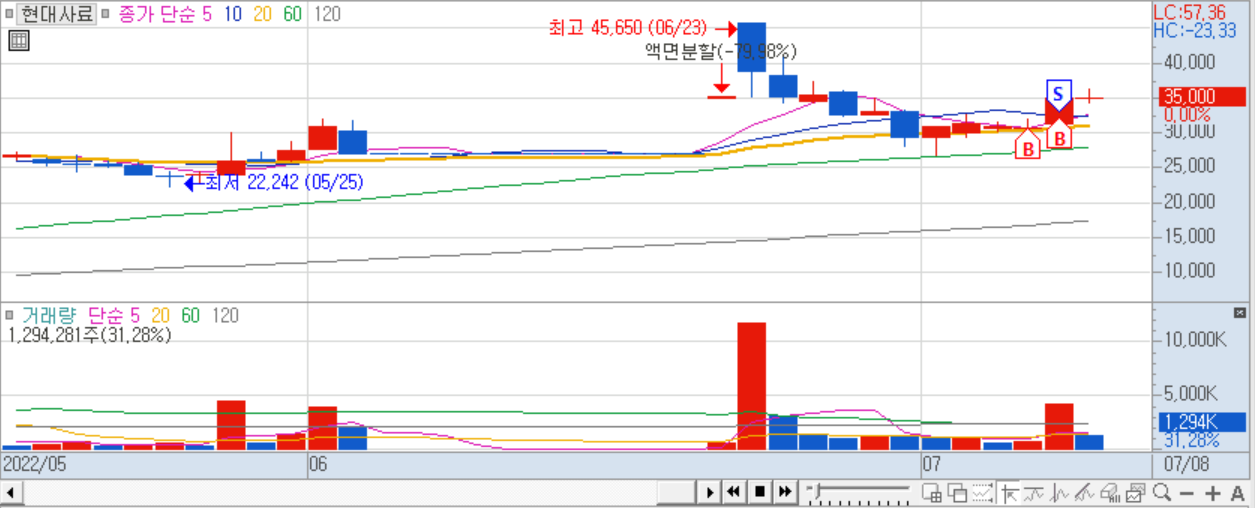The width and height of the screenshot is (1255, 508).
Task: Click the line chart indicator icon
Action: point(1059,492)
